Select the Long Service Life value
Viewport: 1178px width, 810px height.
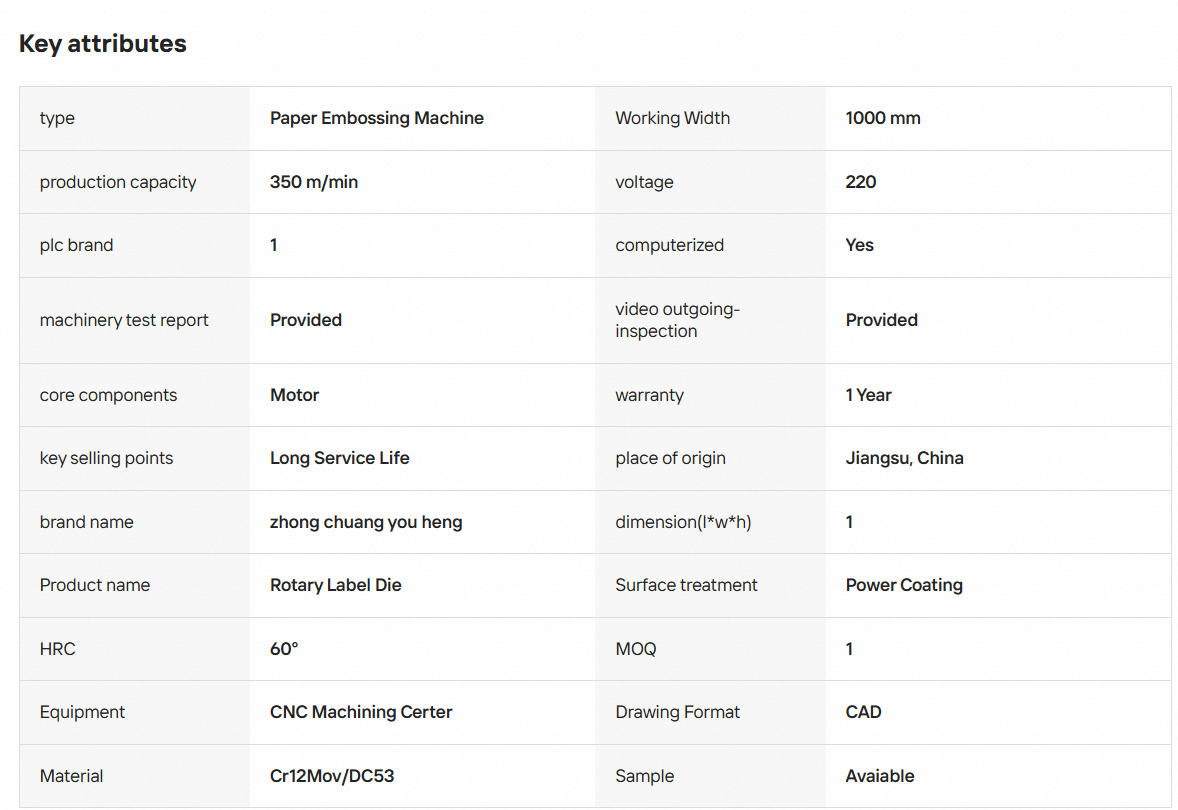[340, 458]
